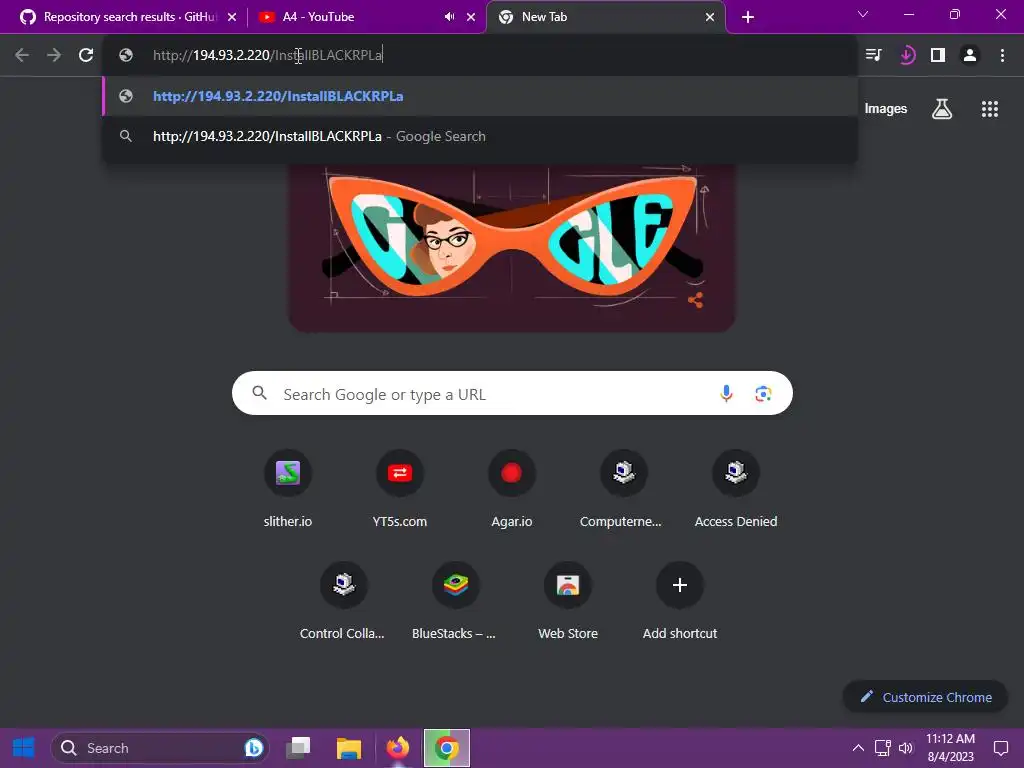Show hidden system tray icons

click(x=858, y=748)
